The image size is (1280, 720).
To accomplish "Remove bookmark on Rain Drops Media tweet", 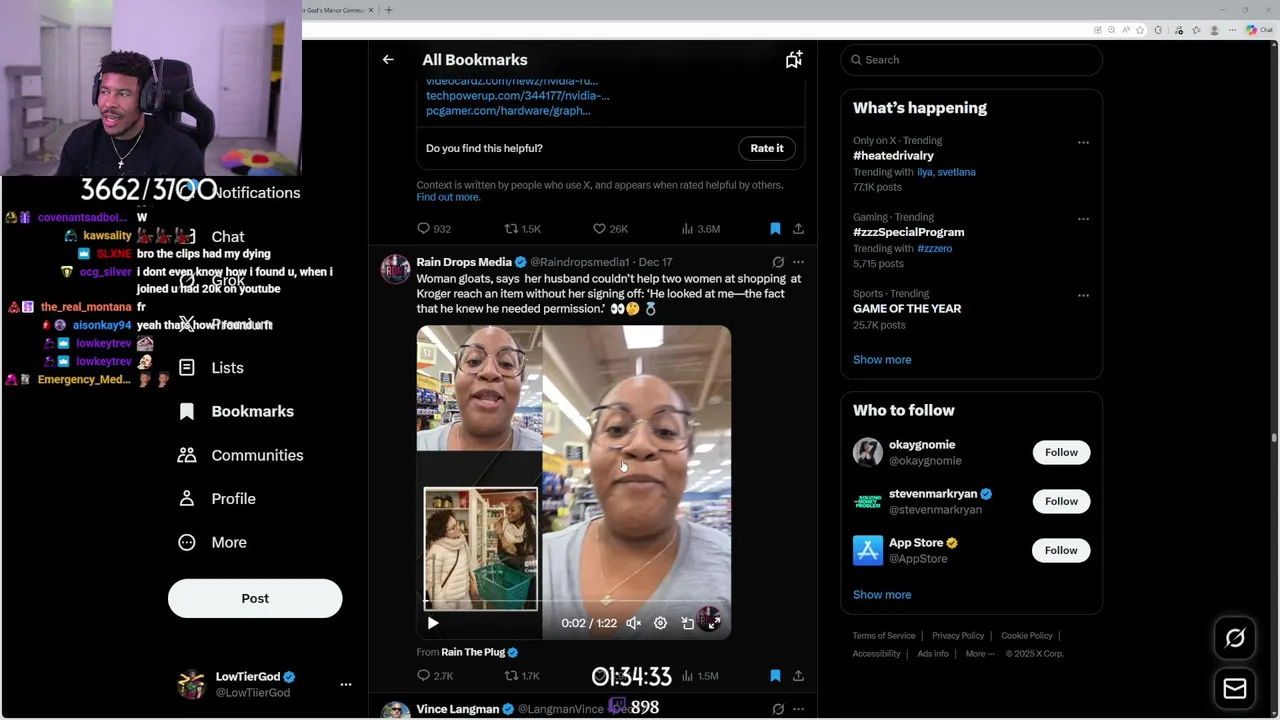I will click(775, 676).
